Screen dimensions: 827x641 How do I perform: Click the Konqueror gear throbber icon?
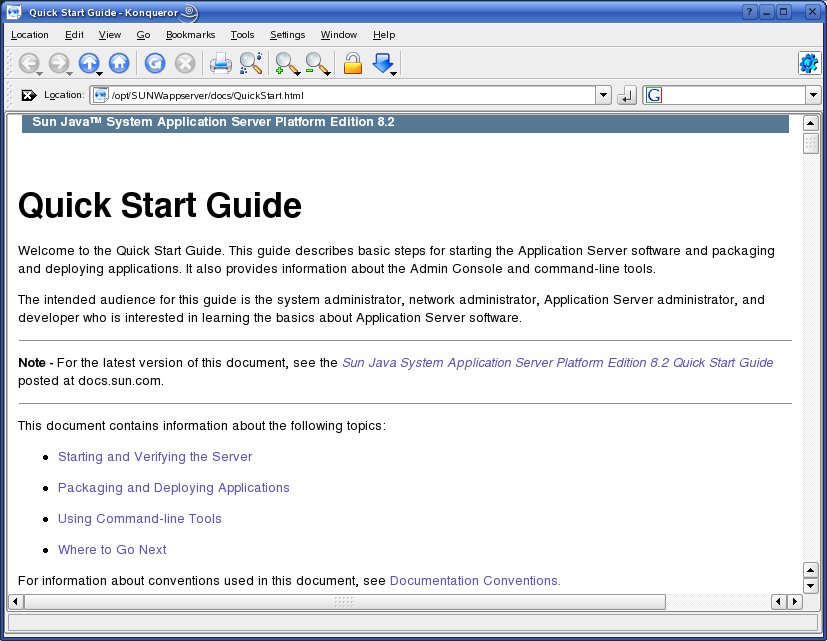pos(809,63)
